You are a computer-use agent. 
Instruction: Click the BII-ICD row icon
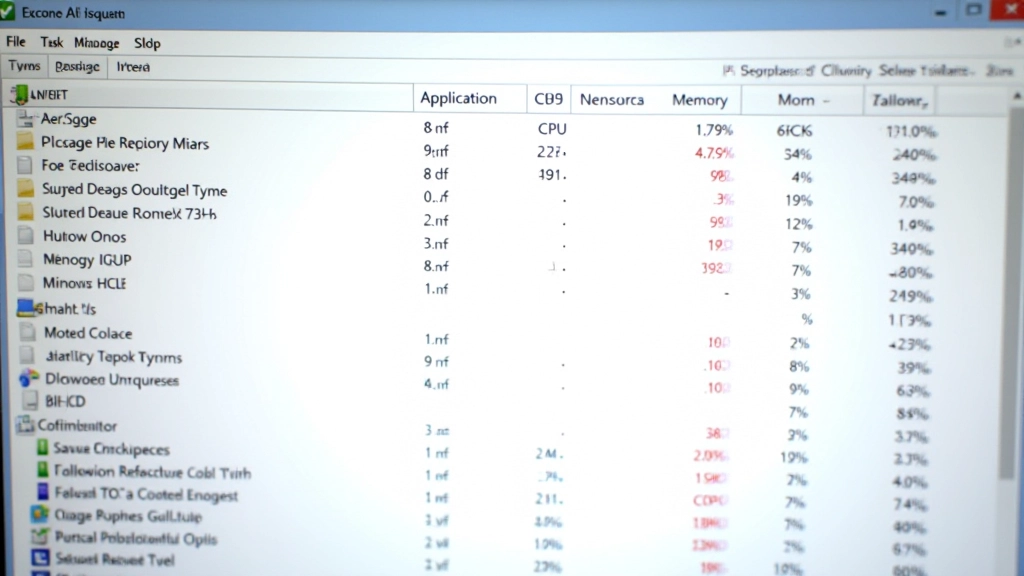[30, 401]
